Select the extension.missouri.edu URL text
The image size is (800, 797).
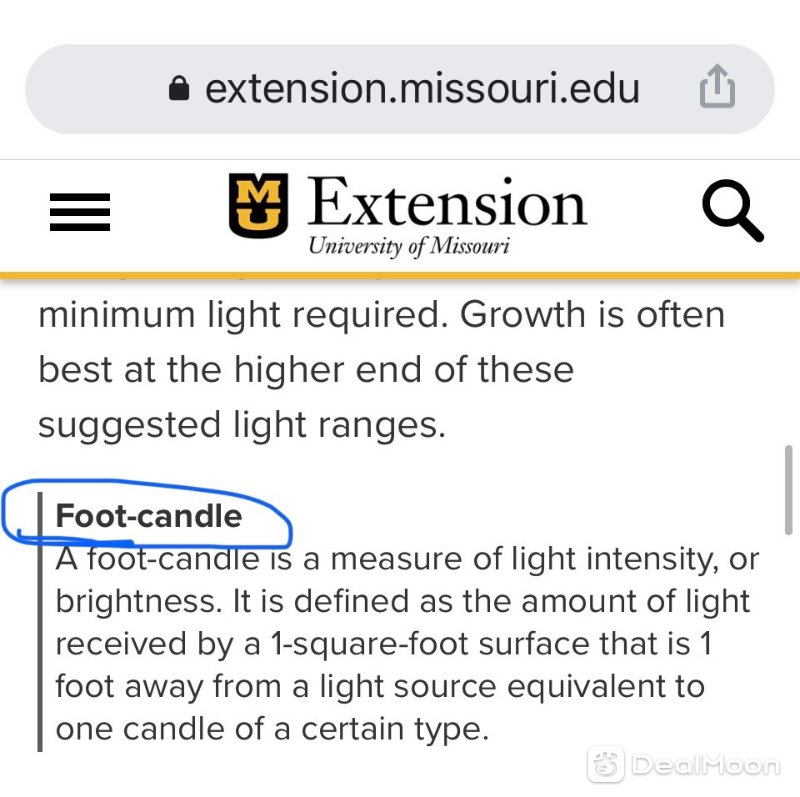click(422, 88)
